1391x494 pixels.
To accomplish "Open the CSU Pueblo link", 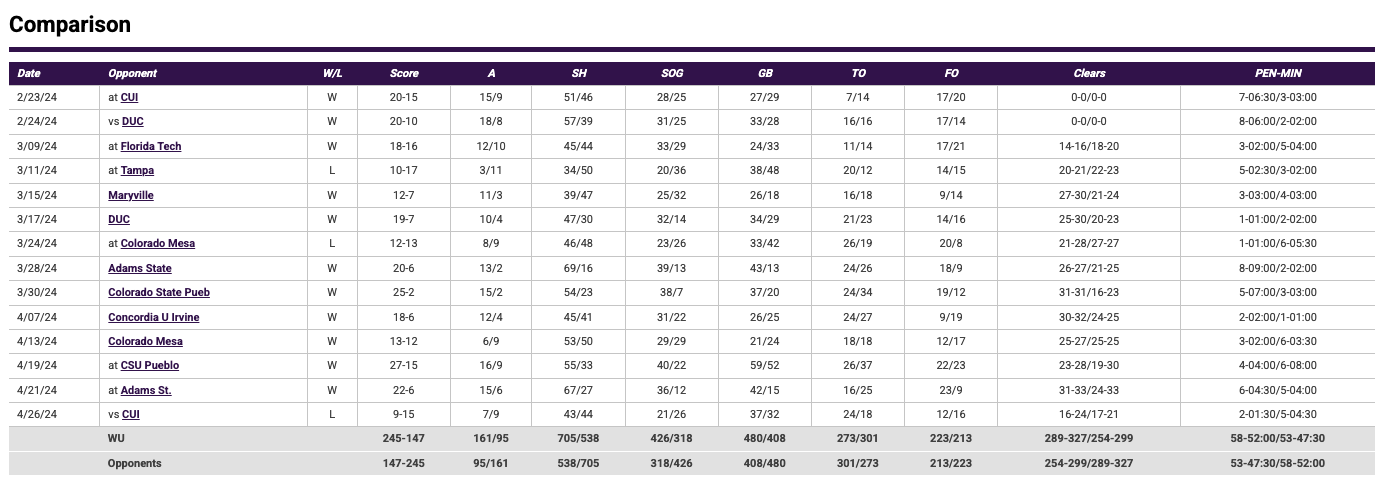I will [150, 366].
